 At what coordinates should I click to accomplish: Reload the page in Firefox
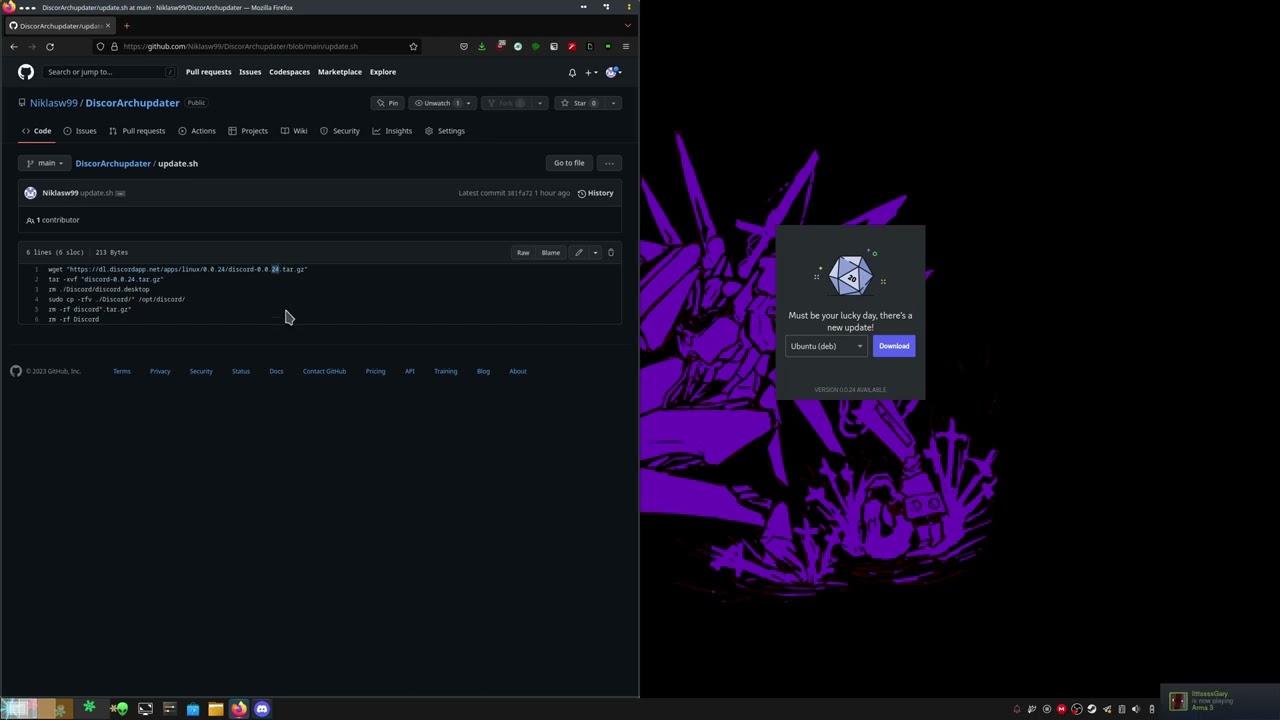50,46
